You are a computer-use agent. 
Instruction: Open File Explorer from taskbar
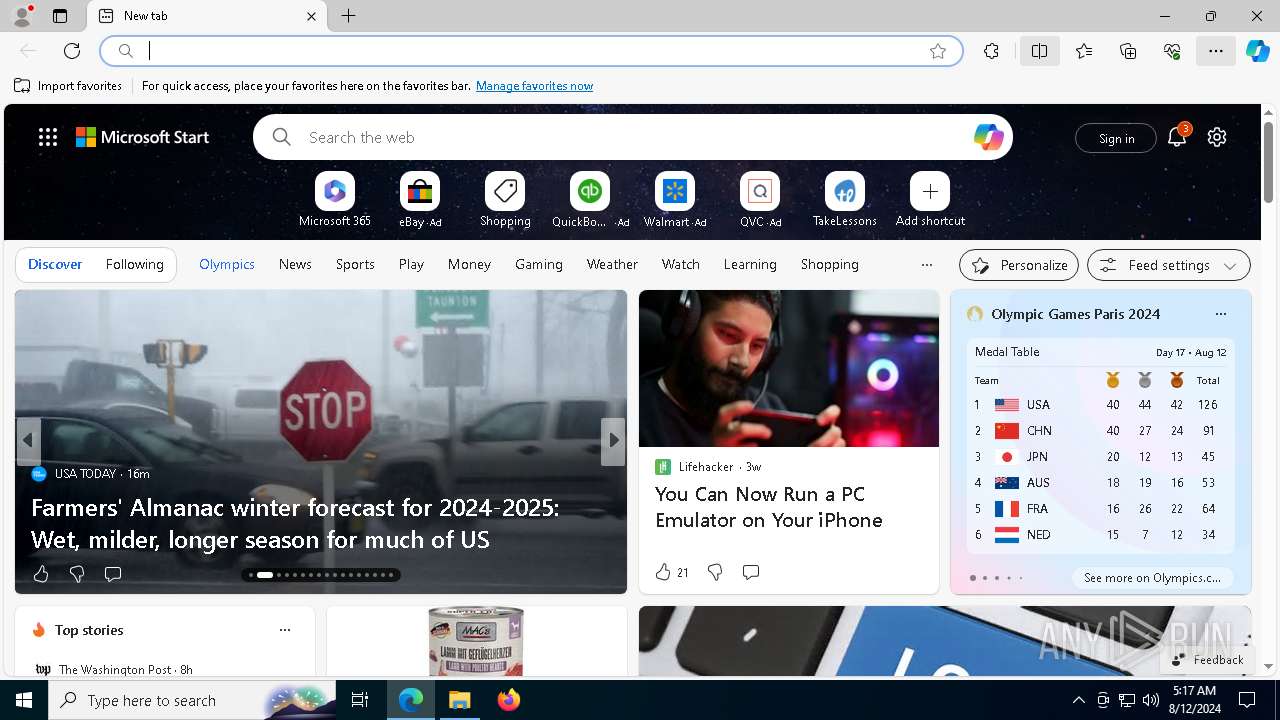[459, 700]
